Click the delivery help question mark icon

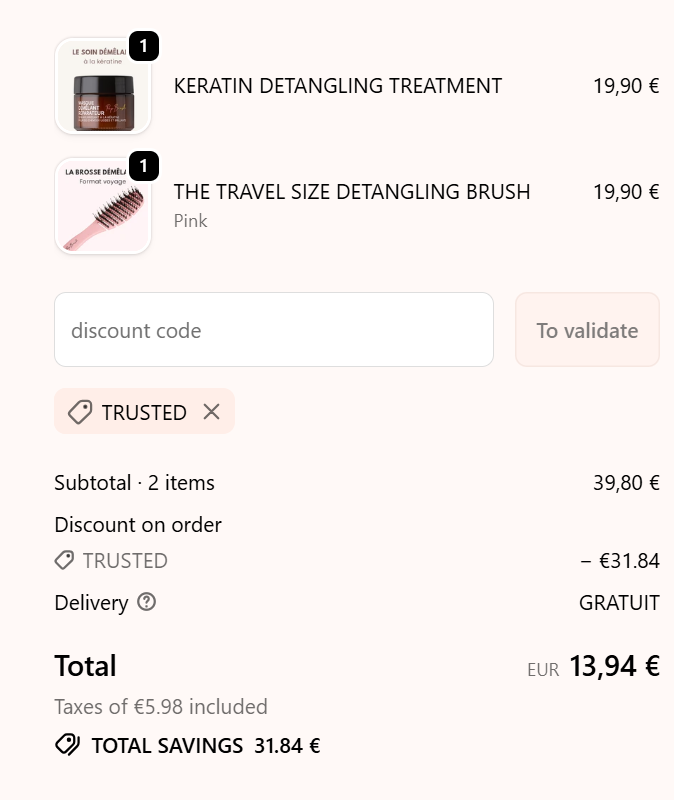[x=147, y=602]
